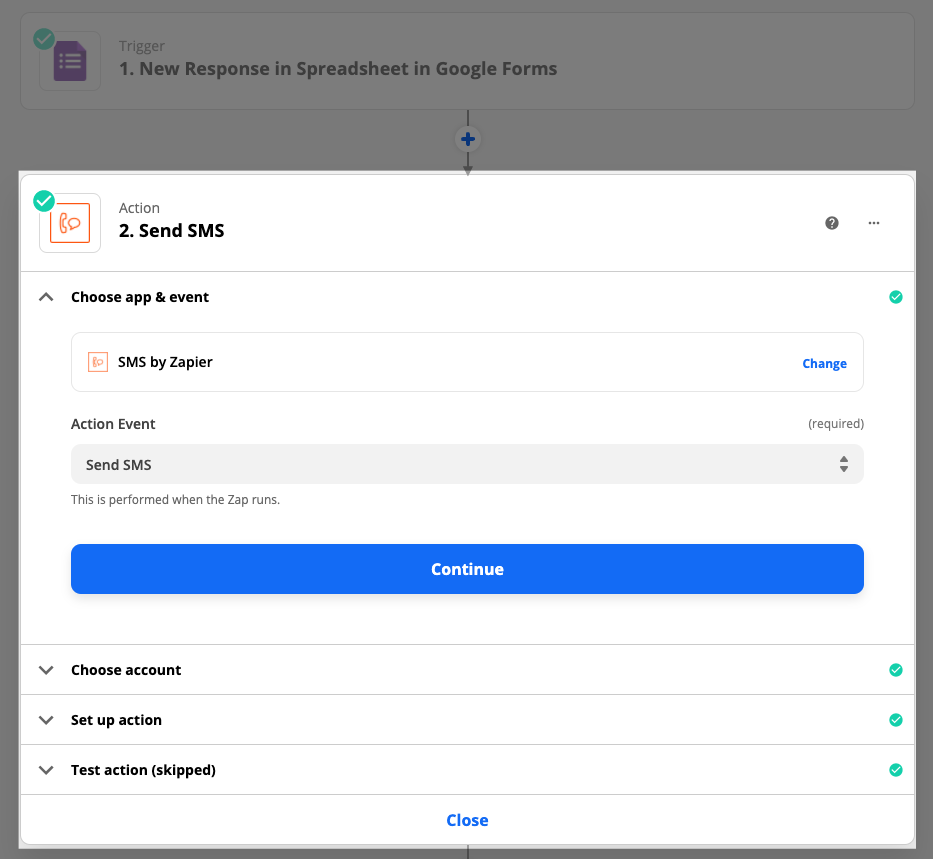Open the Action Event dropdown

(x=467, y=464)
